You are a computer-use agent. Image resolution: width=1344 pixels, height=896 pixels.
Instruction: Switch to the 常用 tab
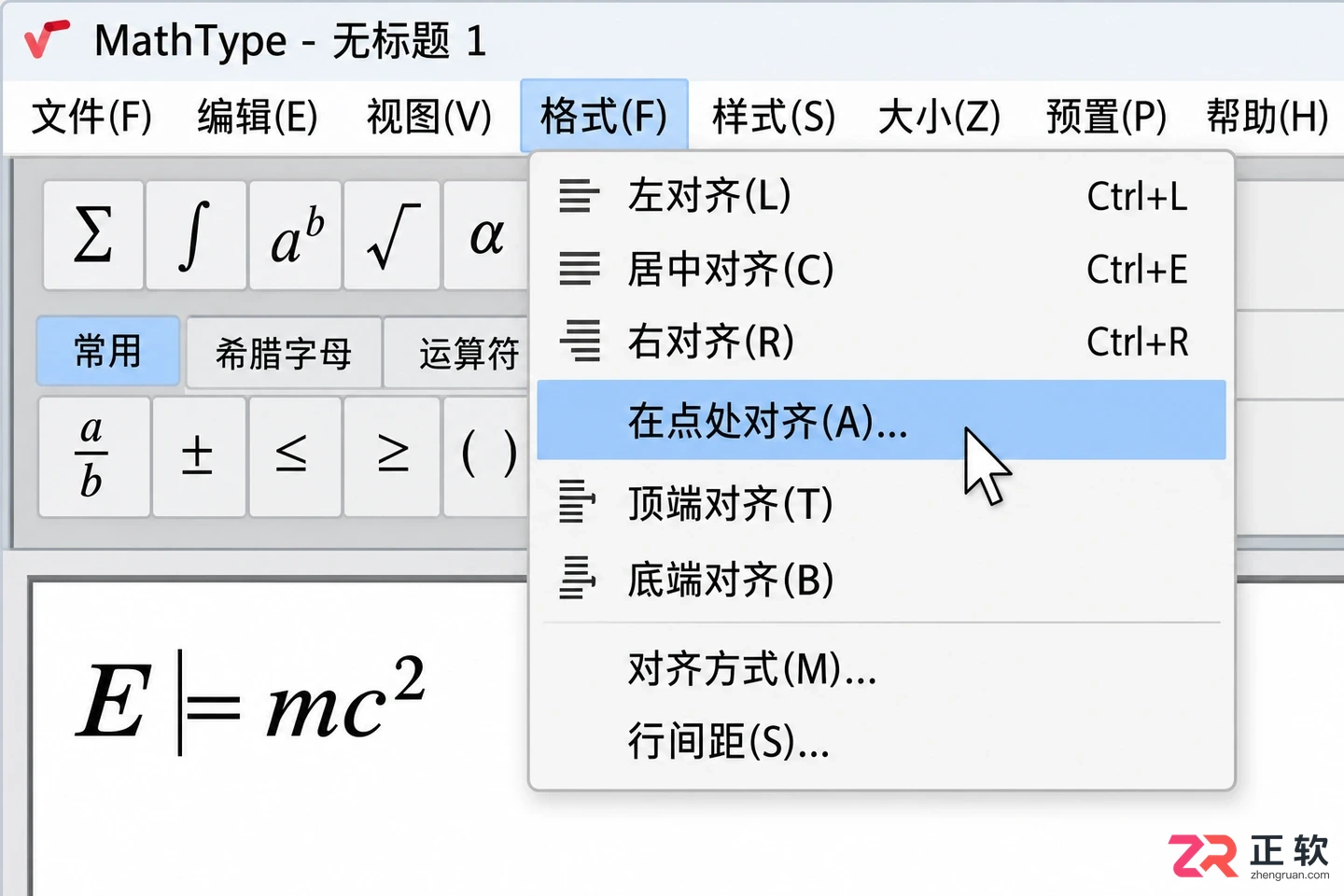click(108, 352)
